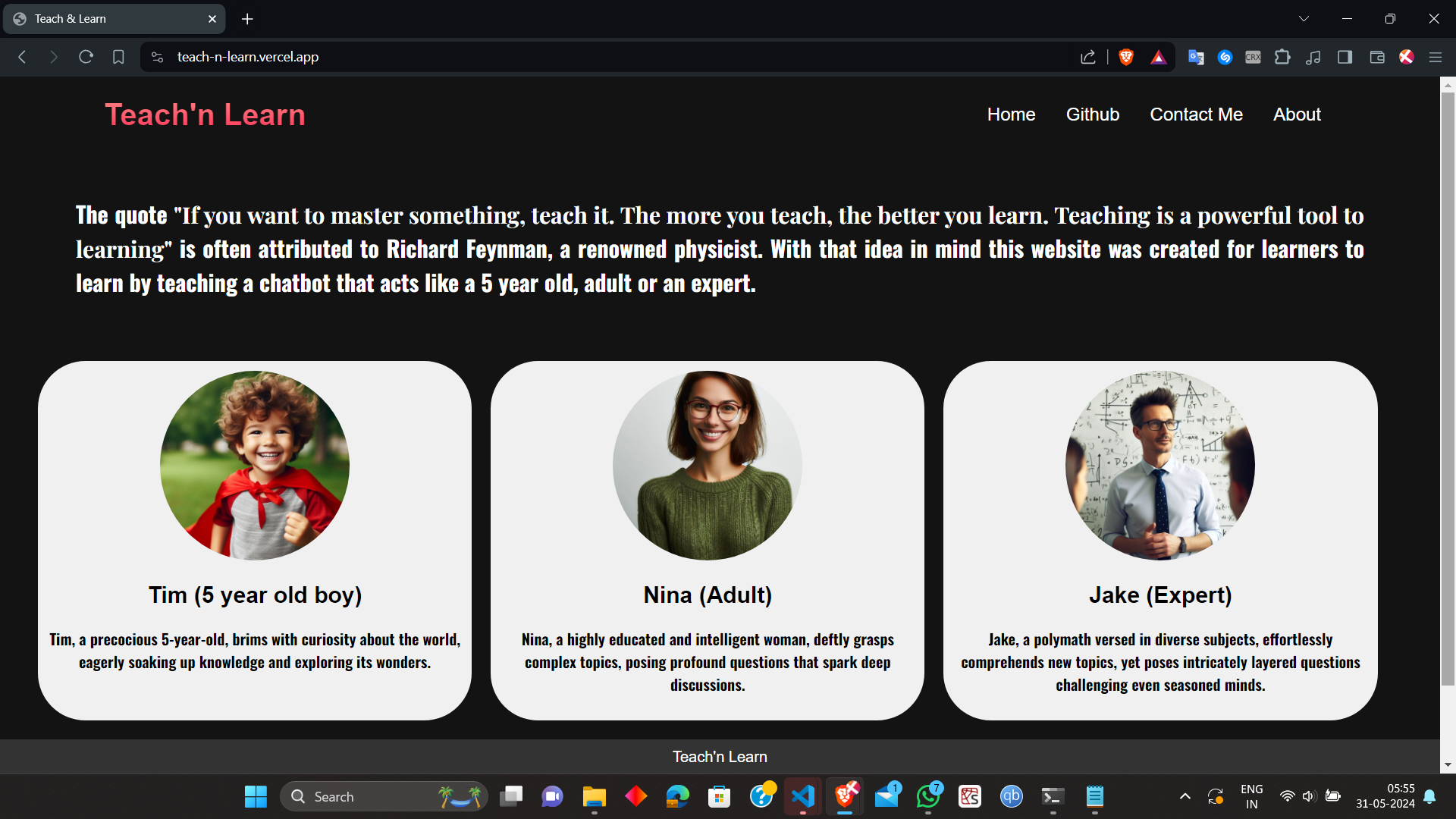1456x819 pixels.
Task: Click the share page icon
Action: (x=1088, y=57)
